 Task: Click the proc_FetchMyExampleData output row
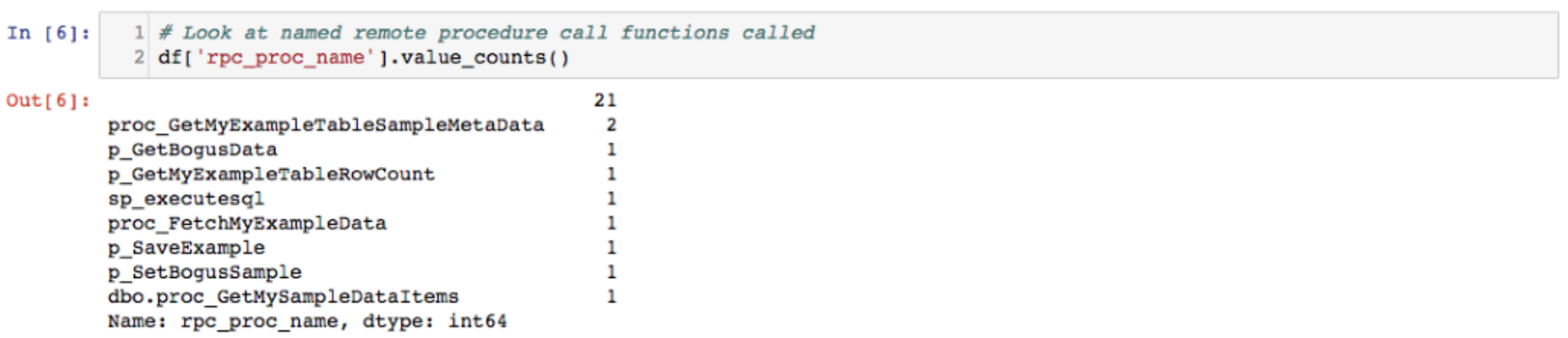(x=362, y=223)
